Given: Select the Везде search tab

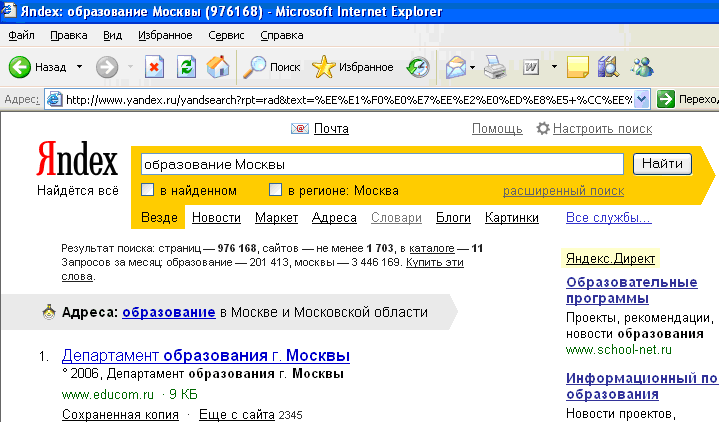Looking at the screenshot, I should click(159, 217).
